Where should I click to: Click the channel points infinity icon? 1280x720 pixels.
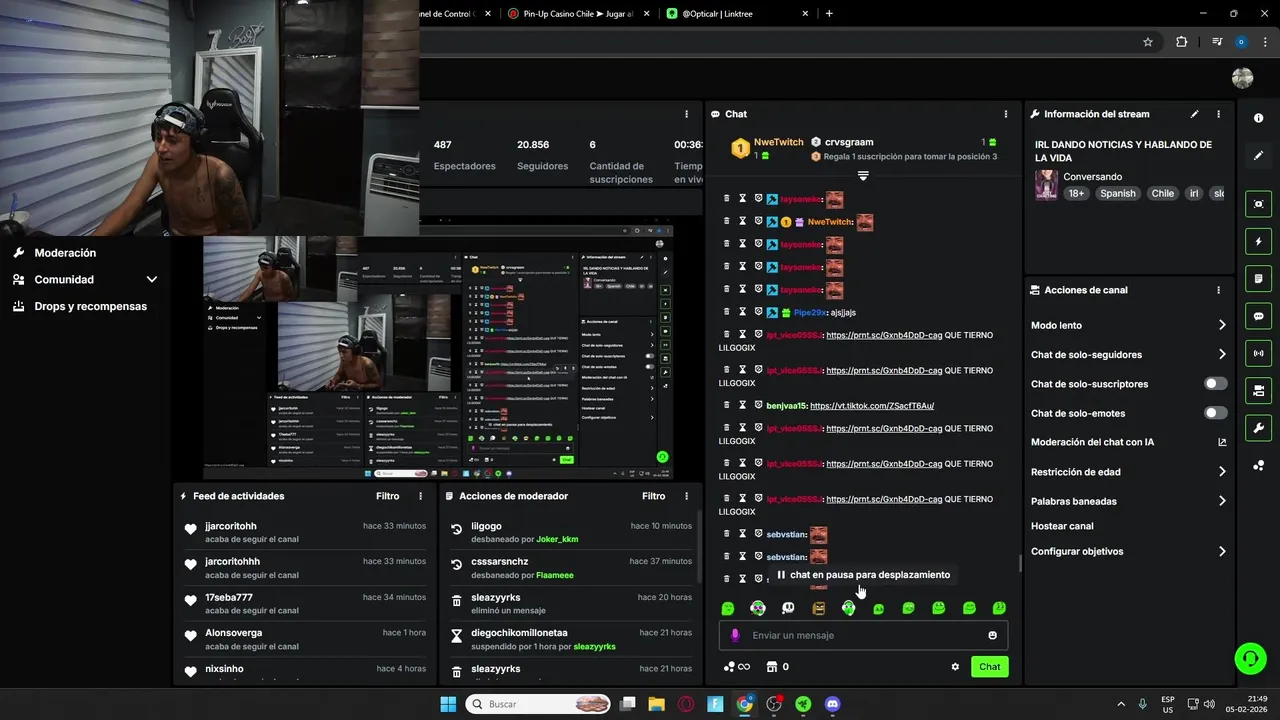coord(737,667)
